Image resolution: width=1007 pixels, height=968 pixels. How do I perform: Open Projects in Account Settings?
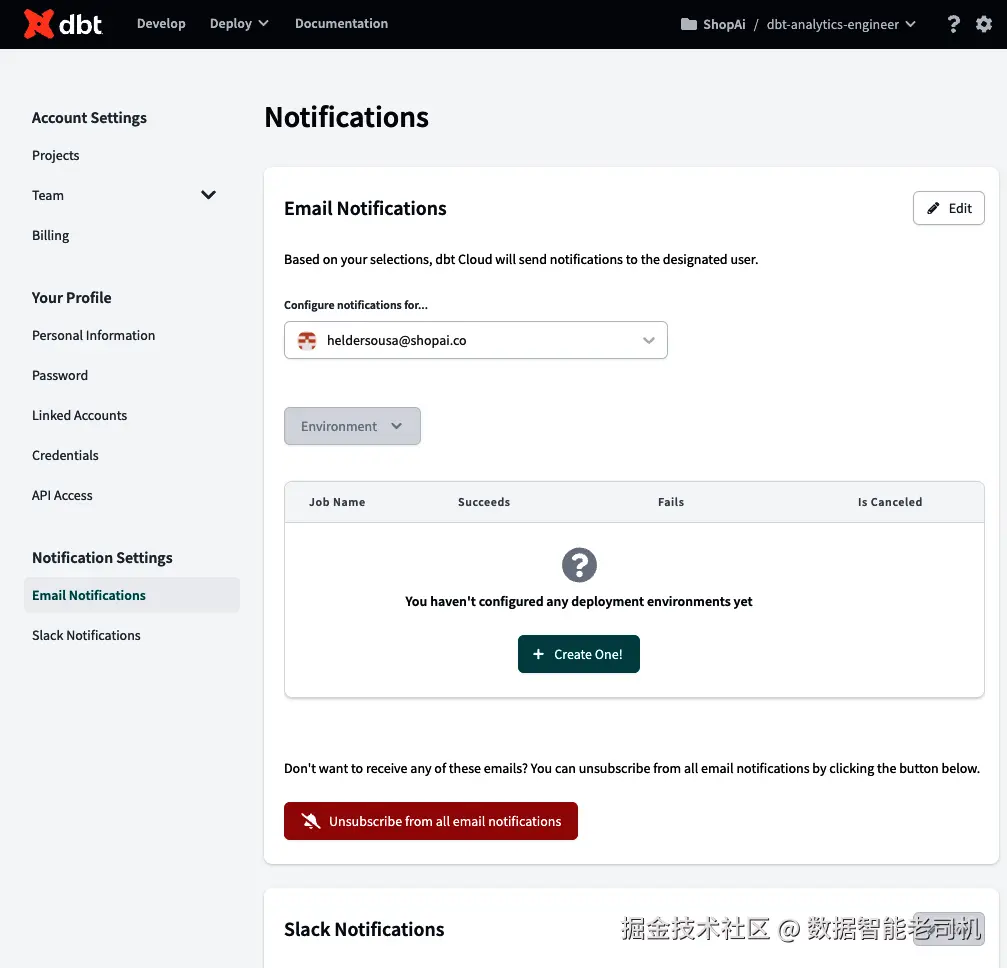(x=56, y=155)
